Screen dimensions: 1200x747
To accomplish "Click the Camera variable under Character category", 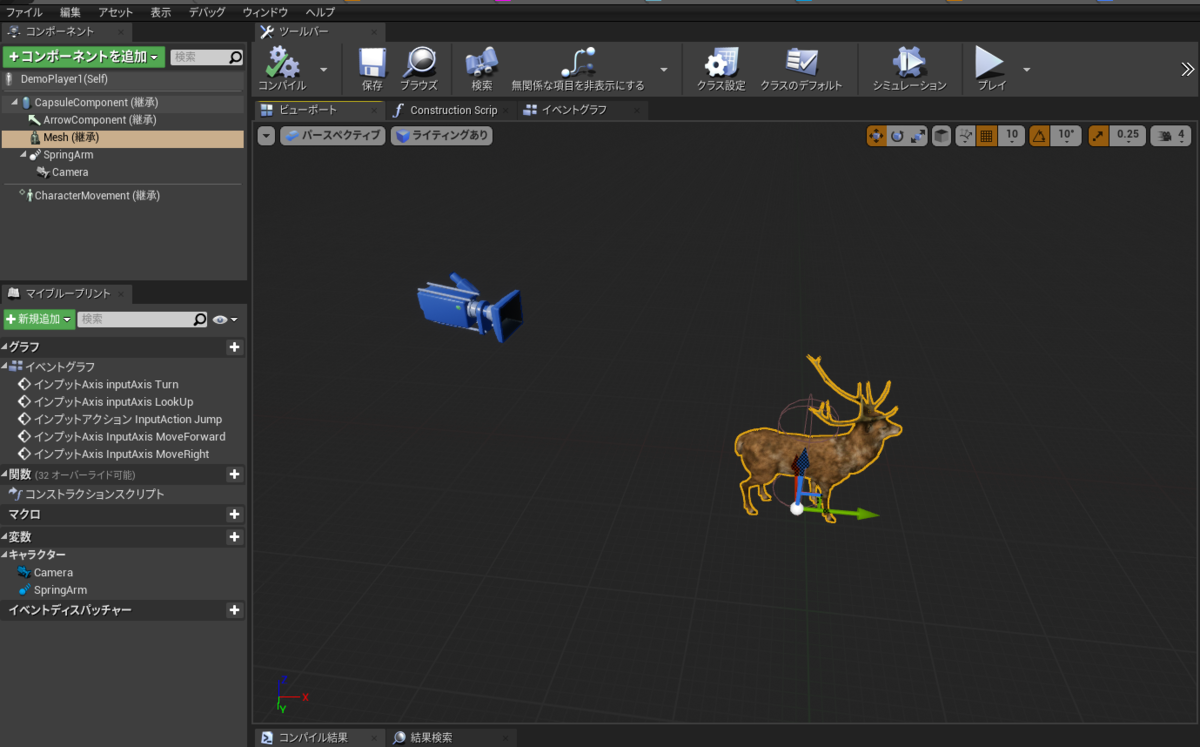I will [53, 572].
